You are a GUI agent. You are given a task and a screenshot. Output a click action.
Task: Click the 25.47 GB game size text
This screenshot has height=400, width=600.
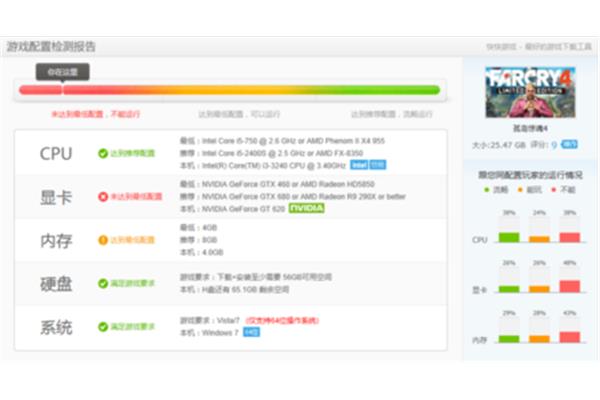(499, 145)
